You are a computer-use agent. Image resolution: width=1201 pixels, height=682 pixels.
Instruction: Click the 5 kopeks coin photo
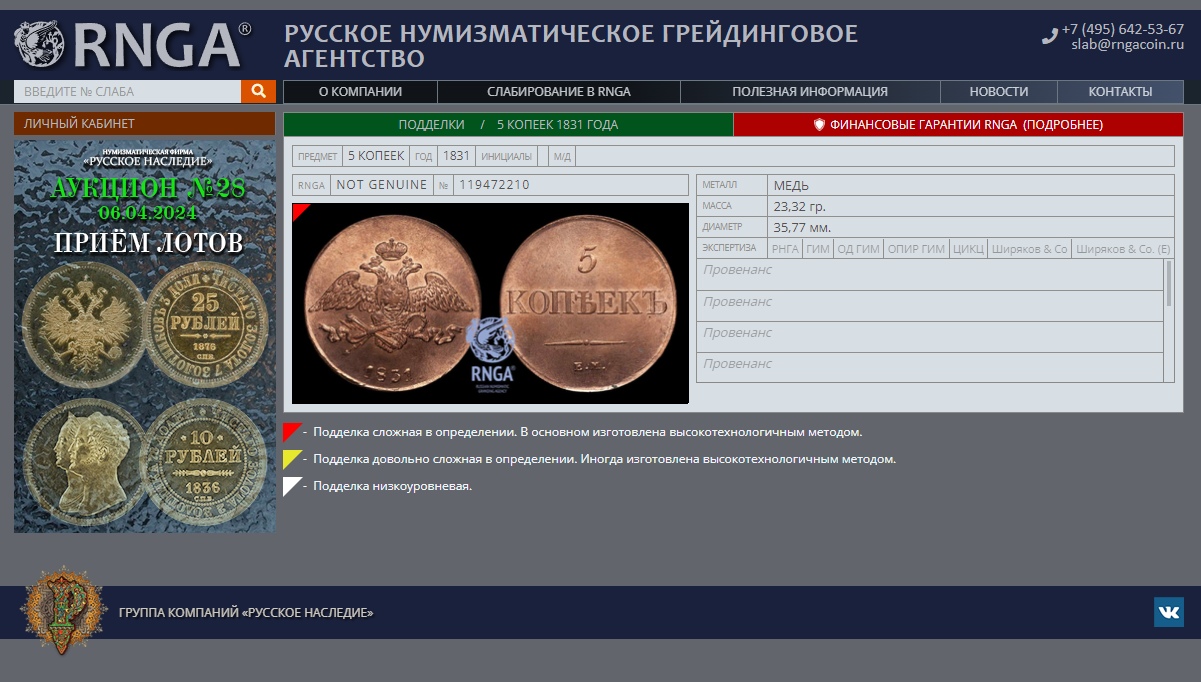490,303
